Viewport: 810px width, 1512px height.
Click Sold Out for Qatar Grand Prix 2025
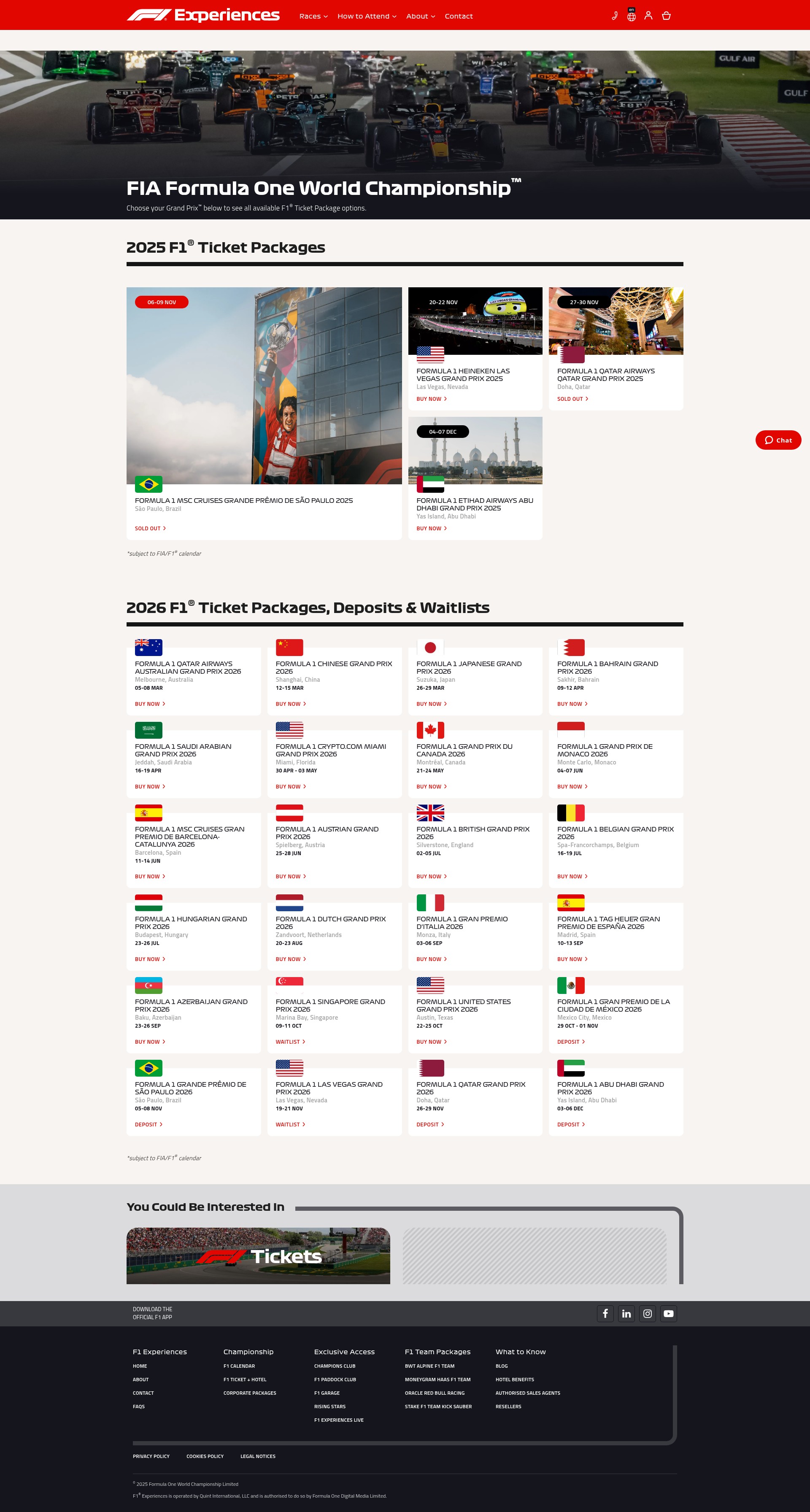573,399
